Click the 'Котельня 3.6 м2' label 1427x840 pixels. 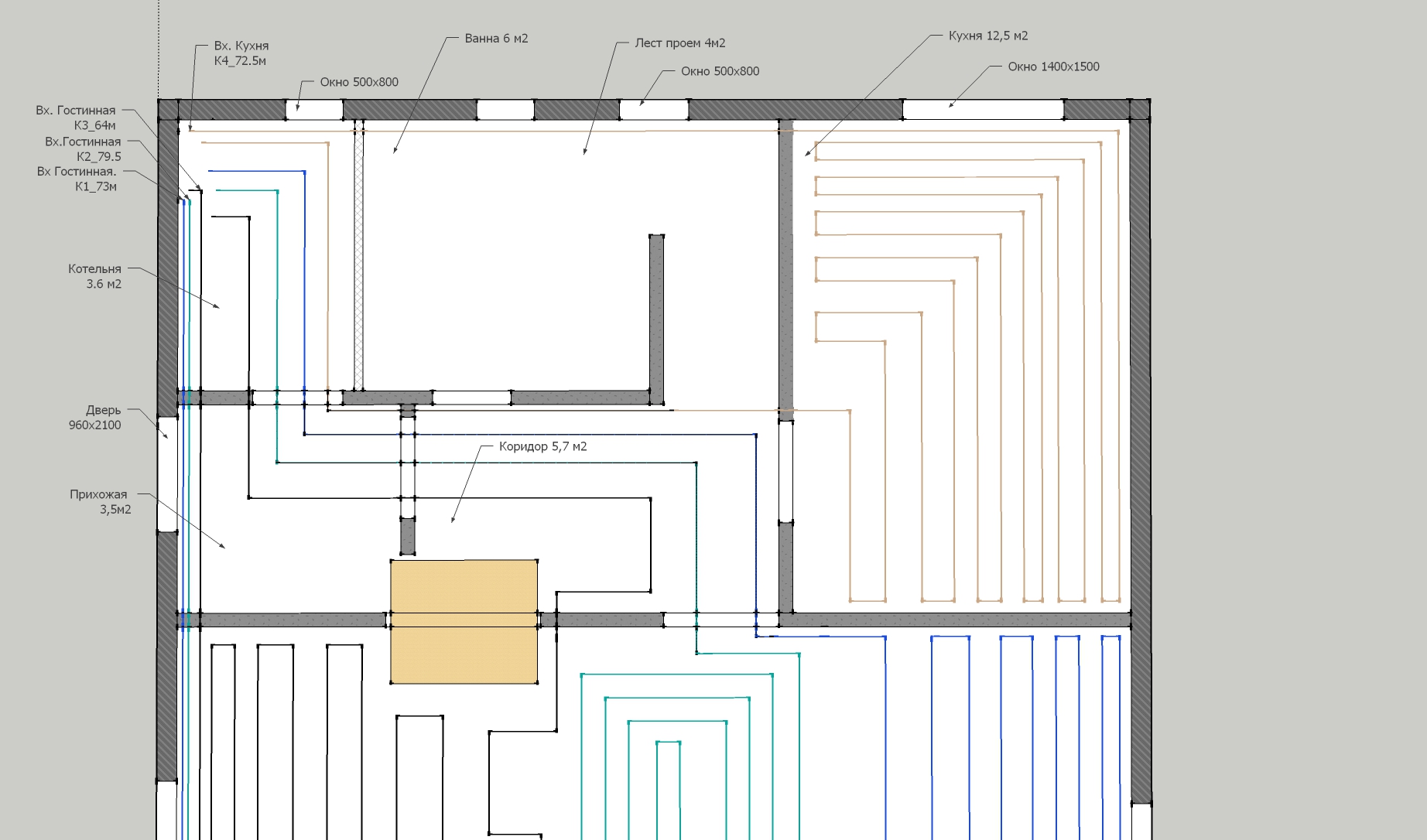click(94, 276)
